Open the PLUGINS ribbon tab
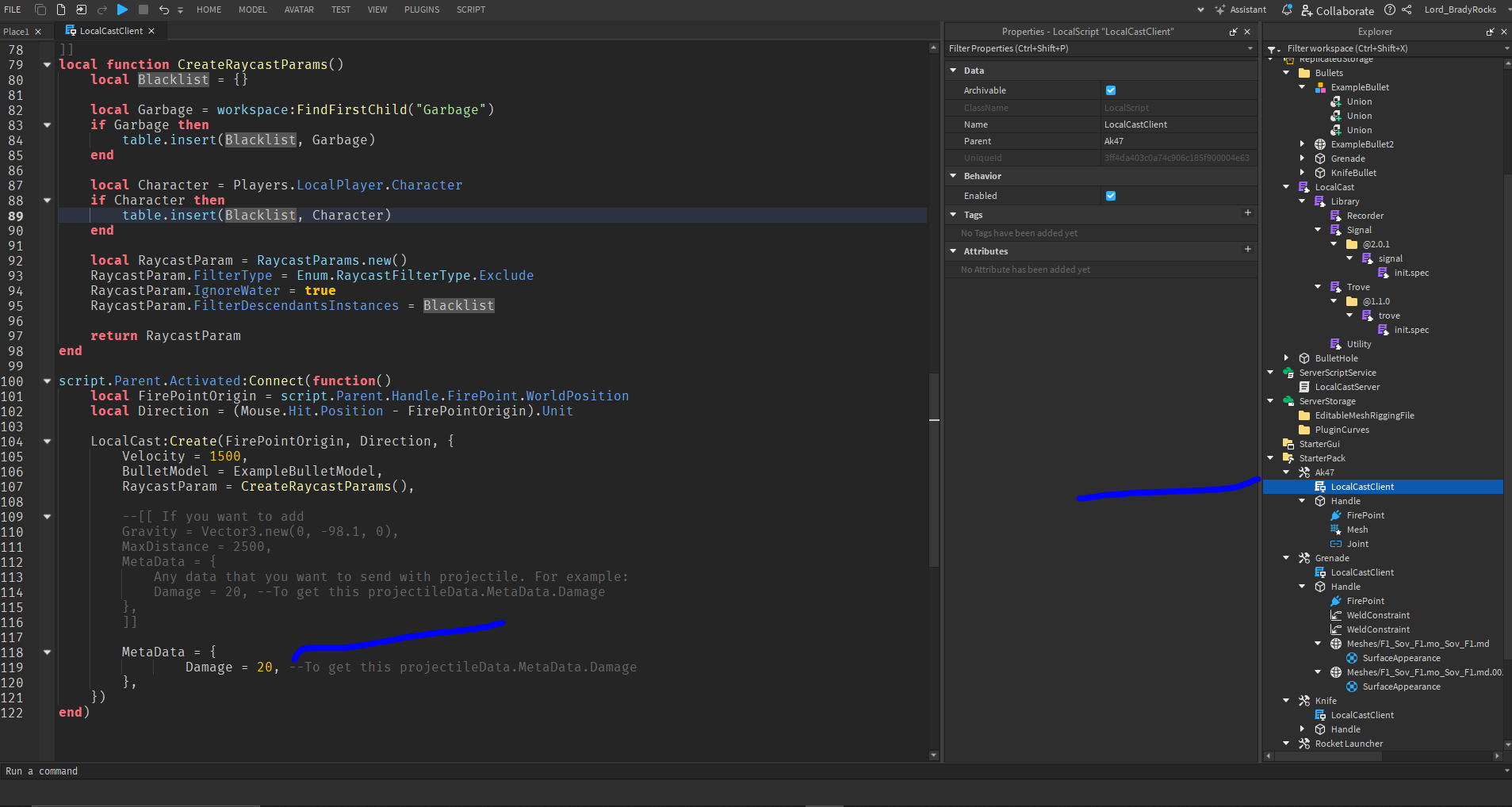The height and width of the screenshot is (807, 1512). (x=422, y=10)
